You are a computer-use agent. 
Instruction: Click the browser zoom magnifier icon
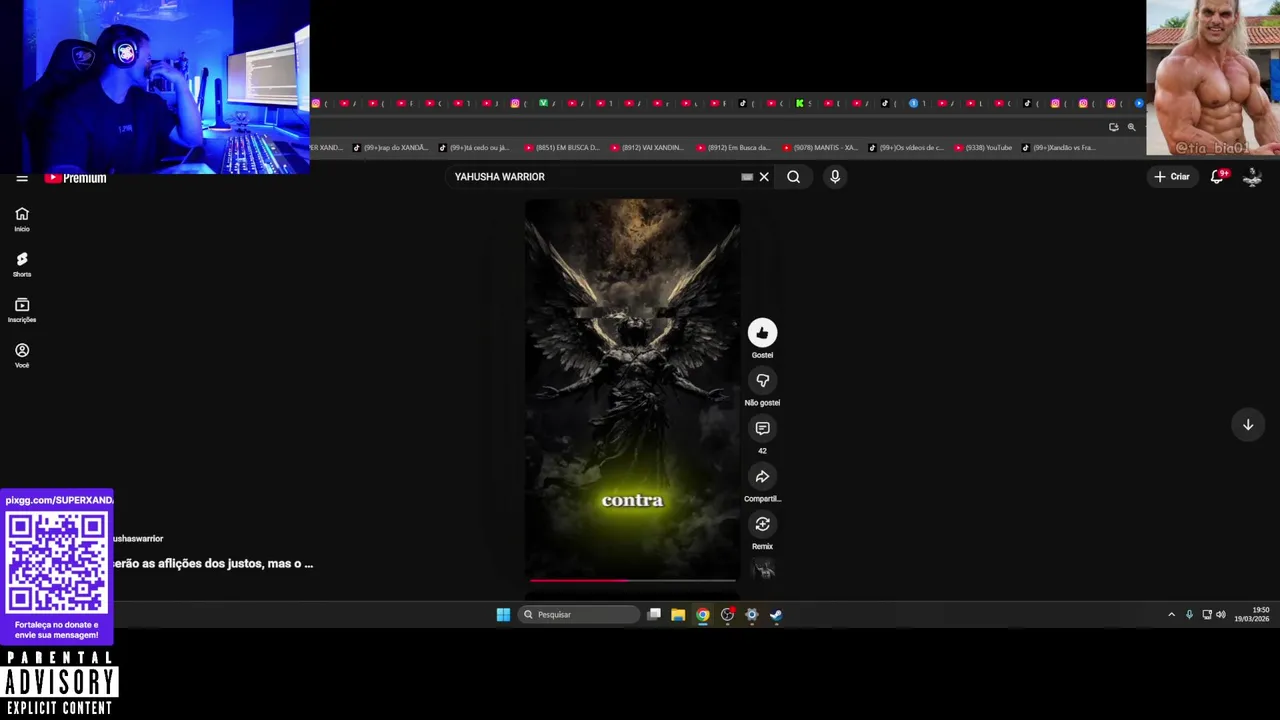point(1131,127)
